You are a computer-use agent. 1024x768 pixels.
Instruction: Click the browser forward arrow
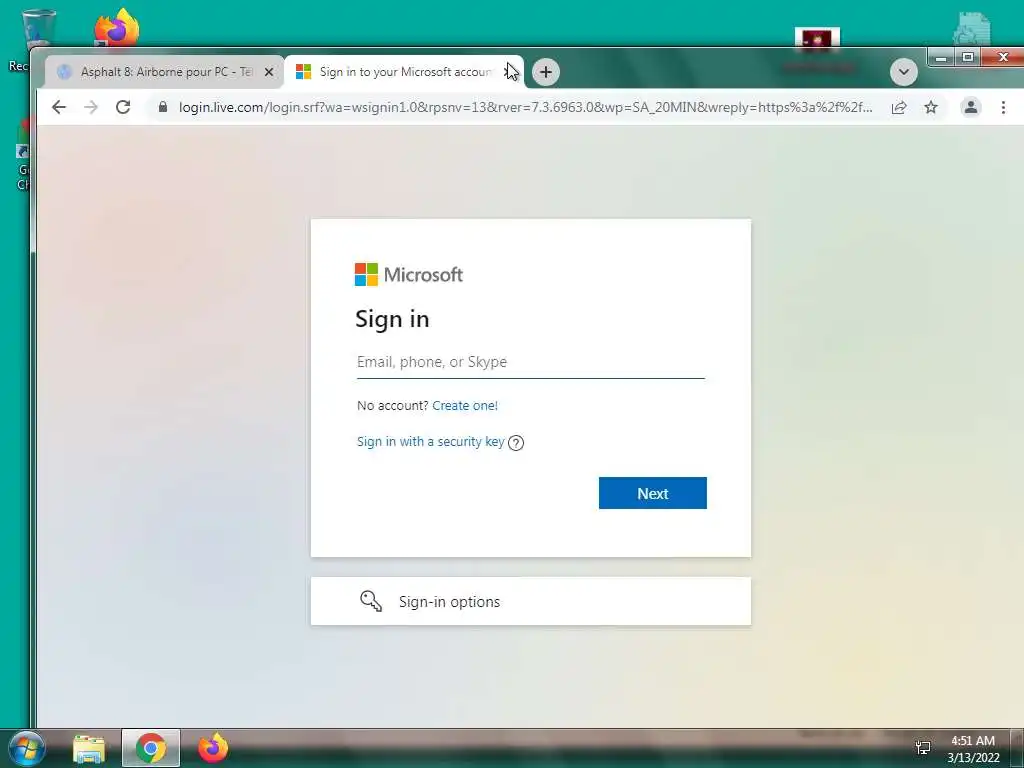(91, 107)
